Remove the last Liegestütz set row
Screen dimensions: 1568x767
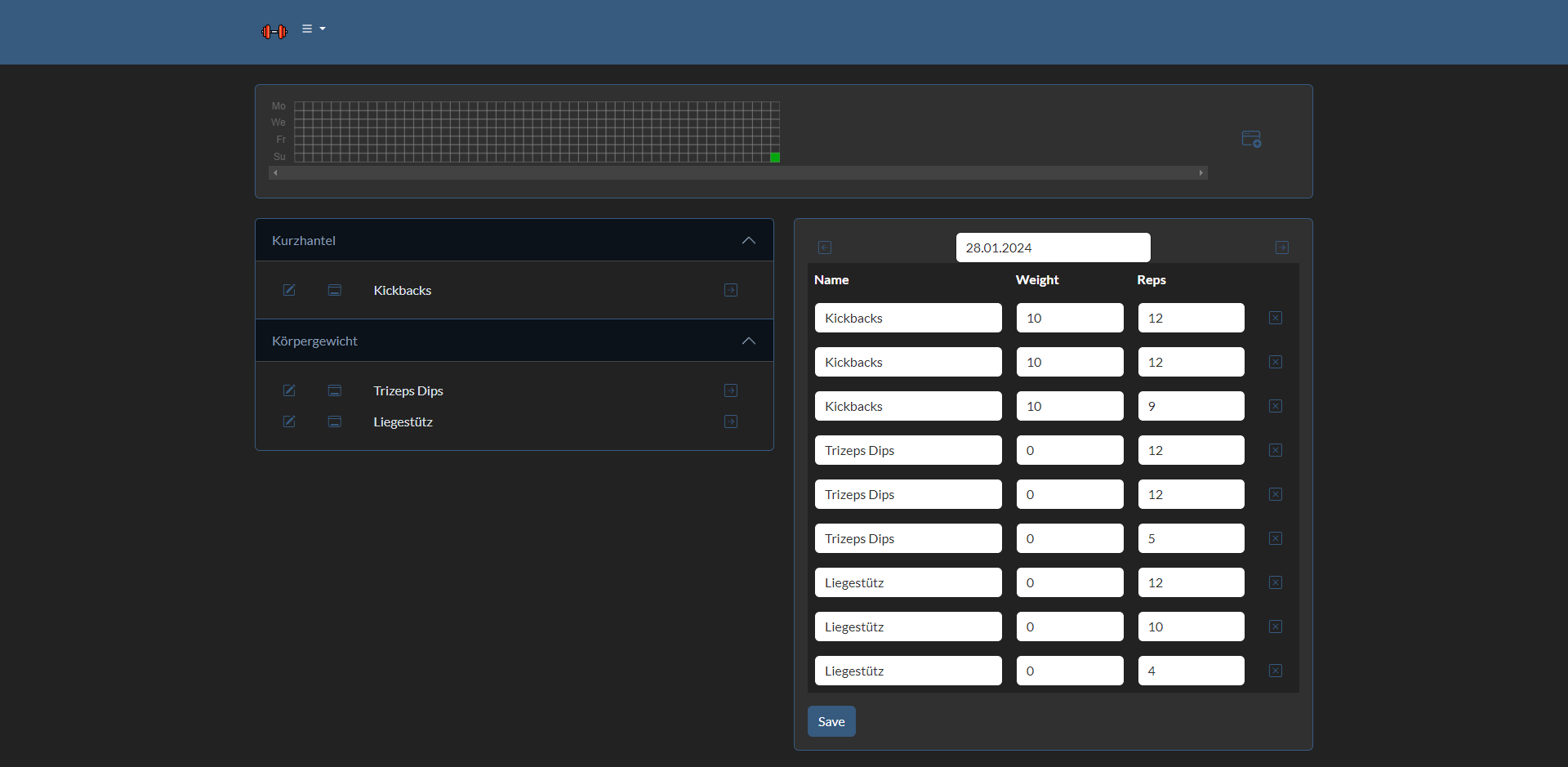(x=1276, y=671)
